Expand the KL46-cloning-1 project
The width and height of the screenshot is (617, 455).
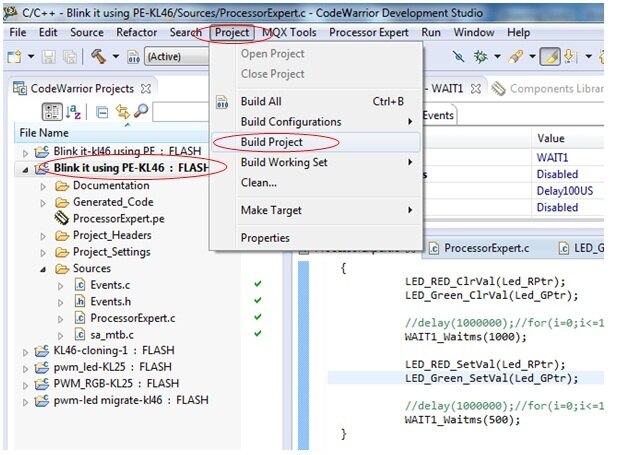tap(25, 352)
